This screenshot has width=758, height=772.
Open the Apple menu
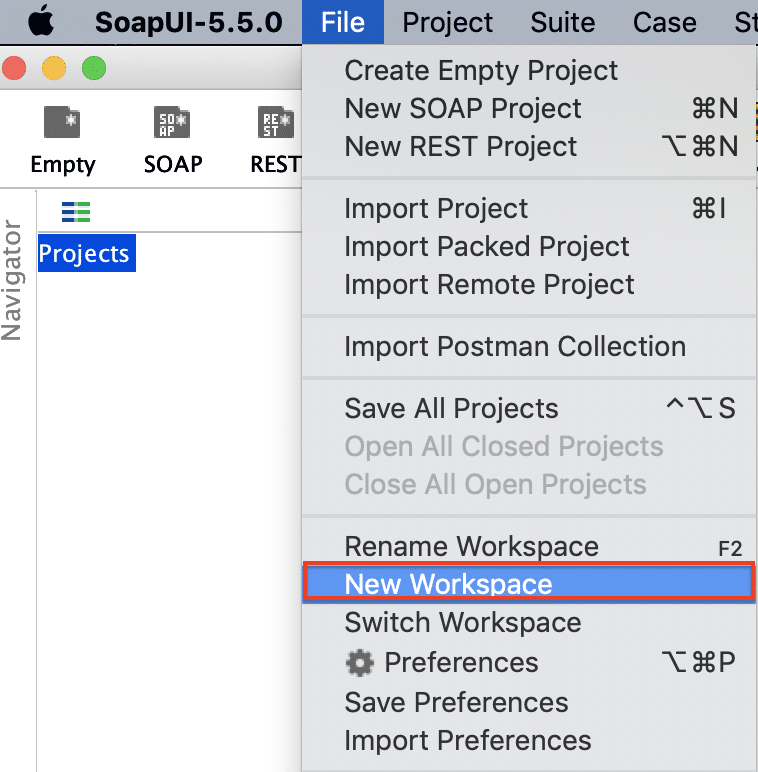41,21
